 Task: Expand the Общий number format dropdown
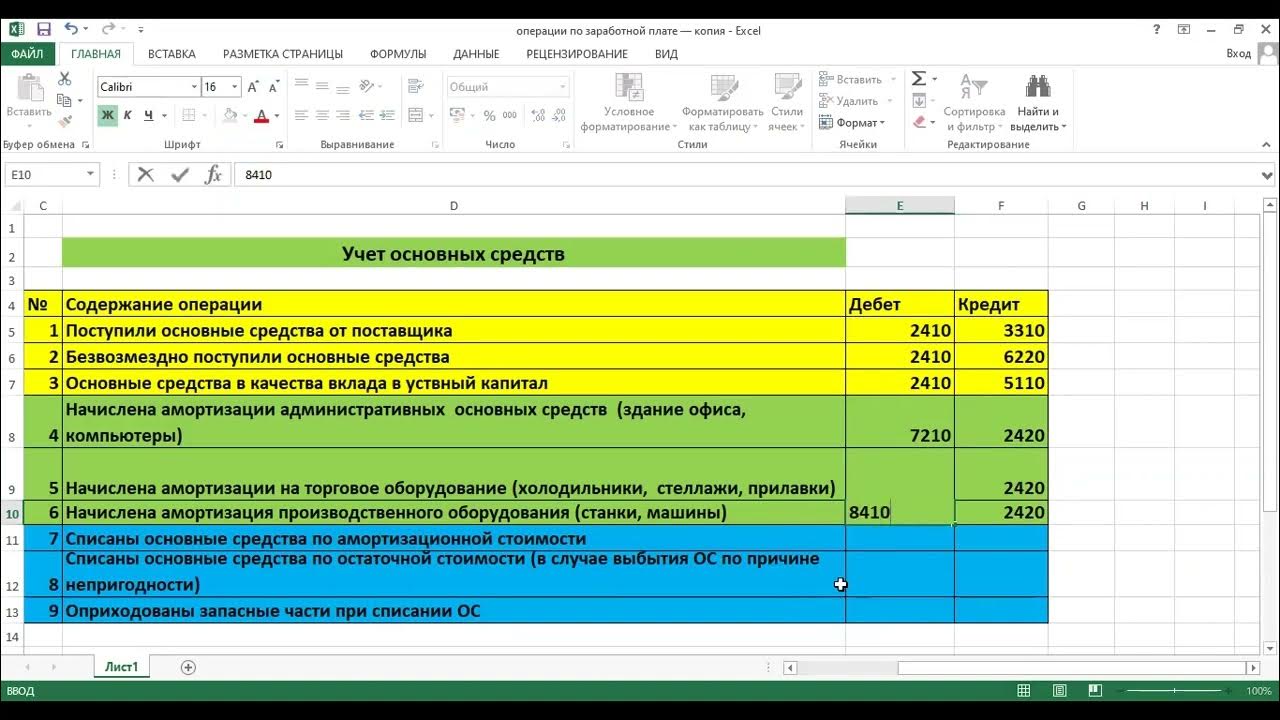563,87
